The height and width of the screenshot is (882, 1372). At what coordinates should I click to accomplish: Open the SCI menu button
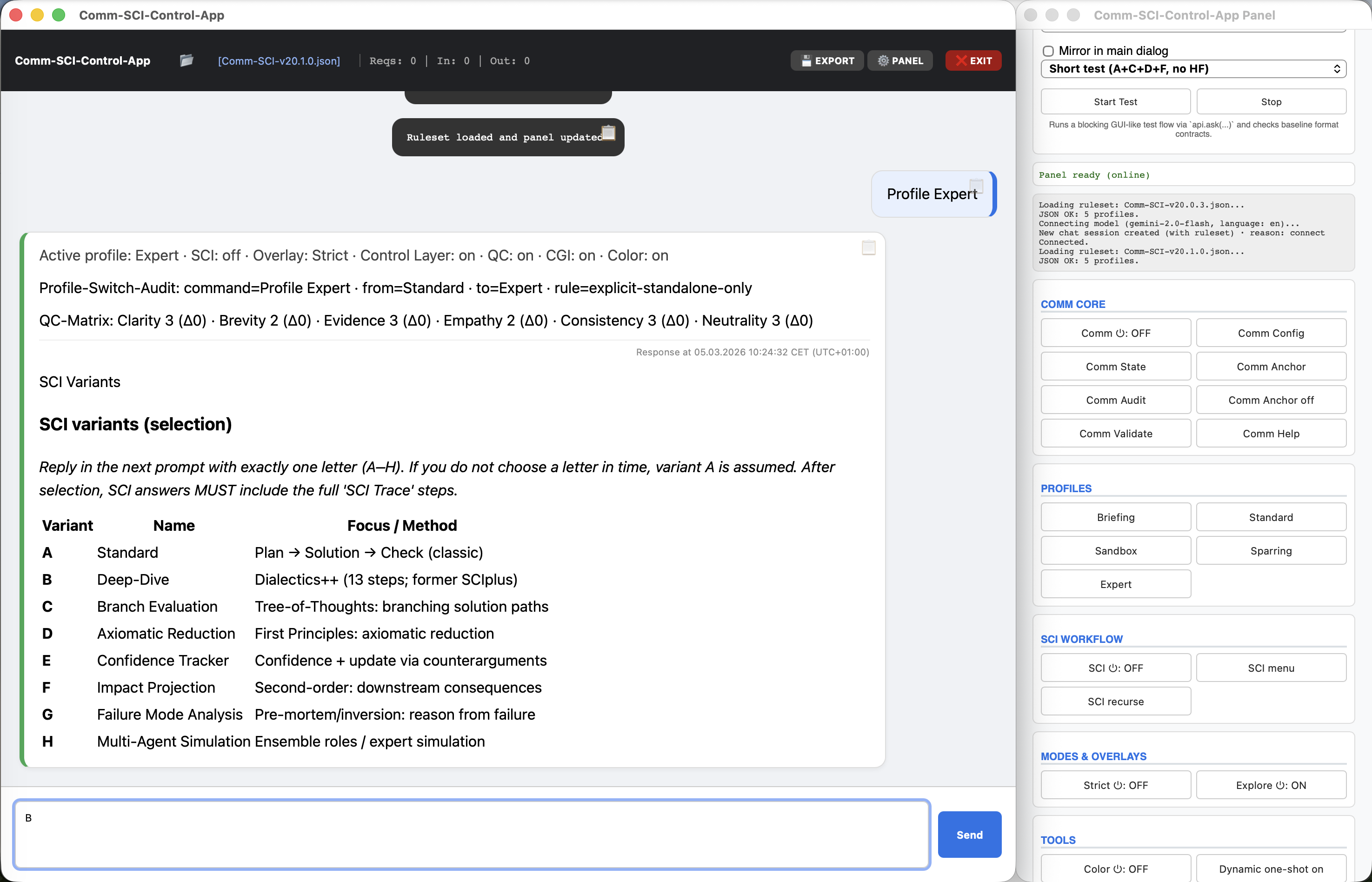coord(1270,668)
